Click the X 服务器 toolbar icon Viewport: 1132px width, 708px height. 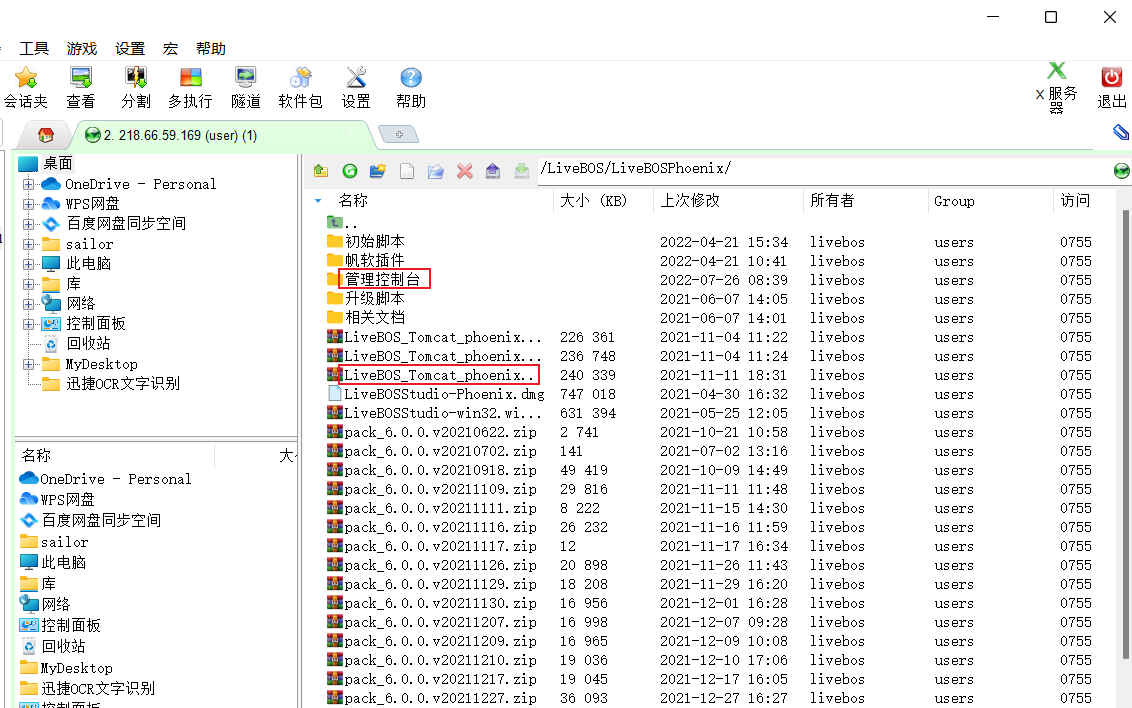pos(1056,87)
